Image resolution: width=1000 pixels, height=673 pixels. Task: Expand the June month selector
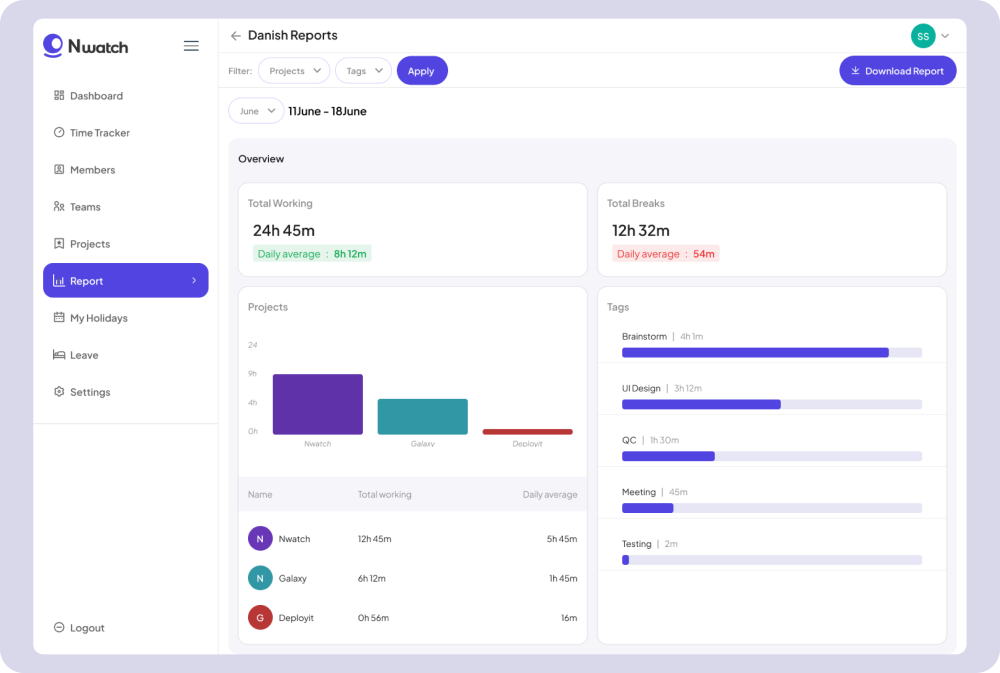click(256, 111)
